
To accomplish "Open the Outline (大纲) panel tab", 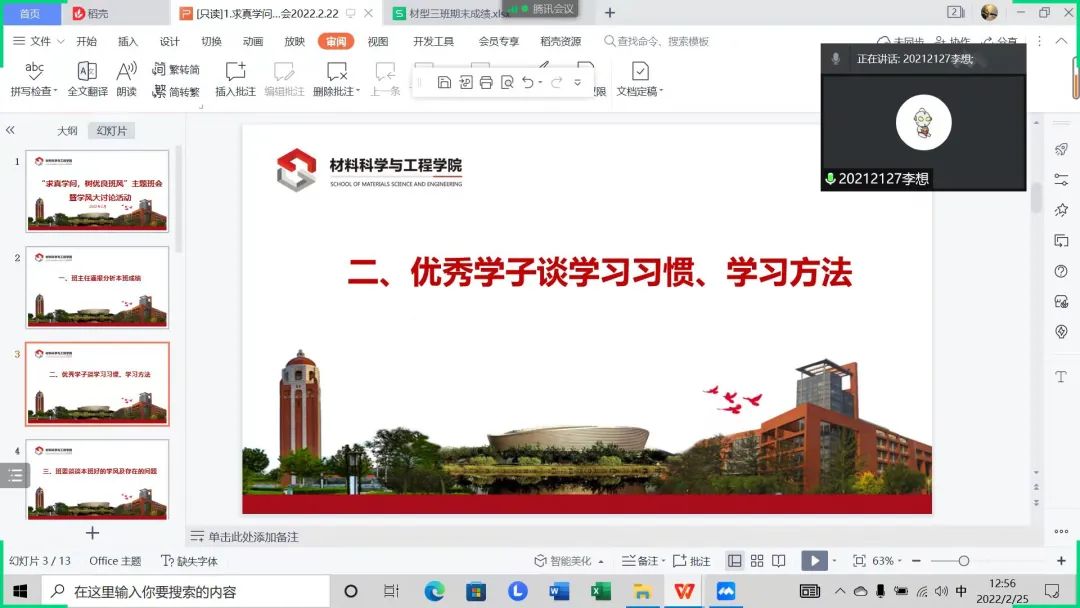I will 67,131.
